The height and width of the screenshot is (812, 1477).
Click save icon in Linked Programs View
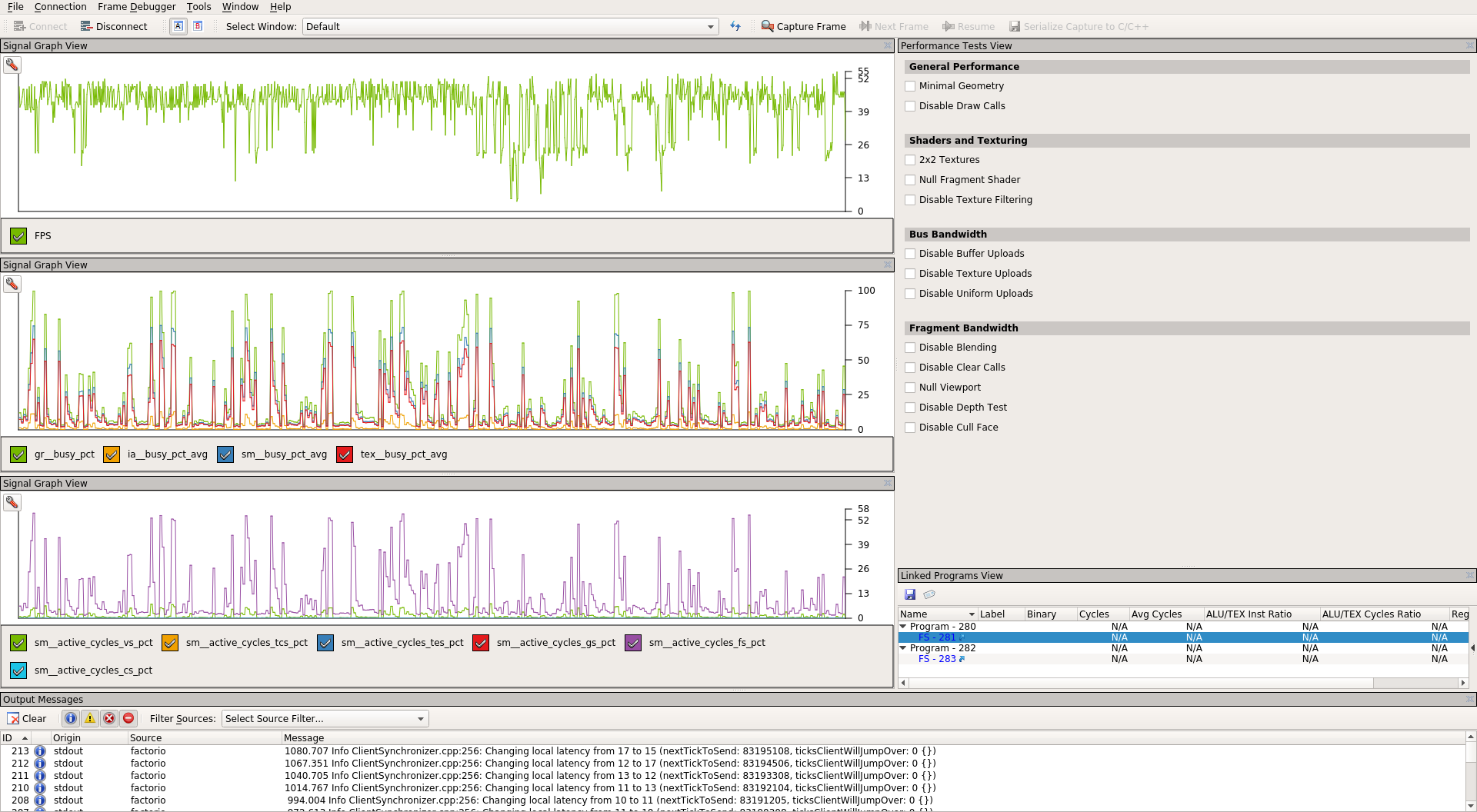[x=910, y=594]
